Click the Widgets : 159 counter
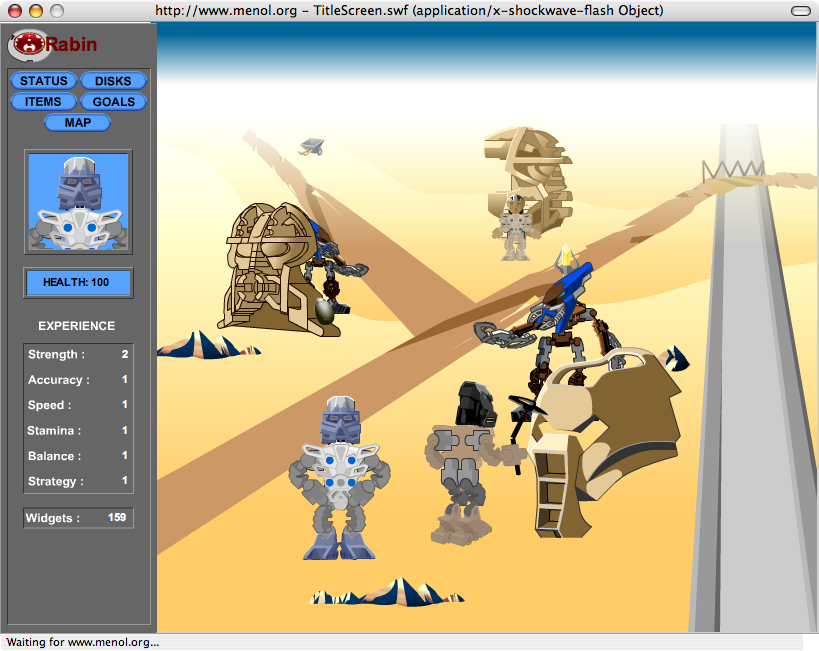819x651 pixels. 78,518
